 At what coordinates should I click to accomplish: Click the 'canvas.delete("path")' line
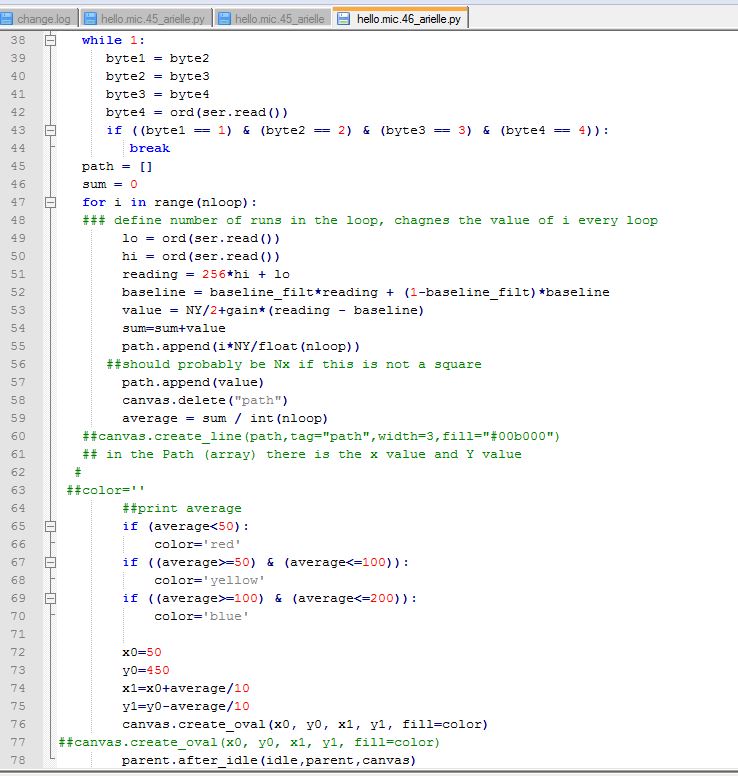click(205, 400)
